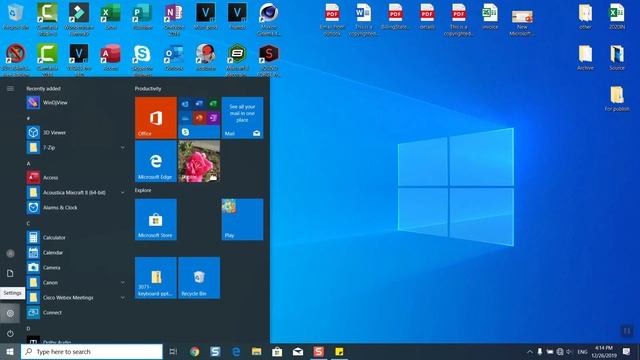Screen dimensions: 640x360
Task: Open the Photos tile with the pink flower
Action: coord(199,161)
